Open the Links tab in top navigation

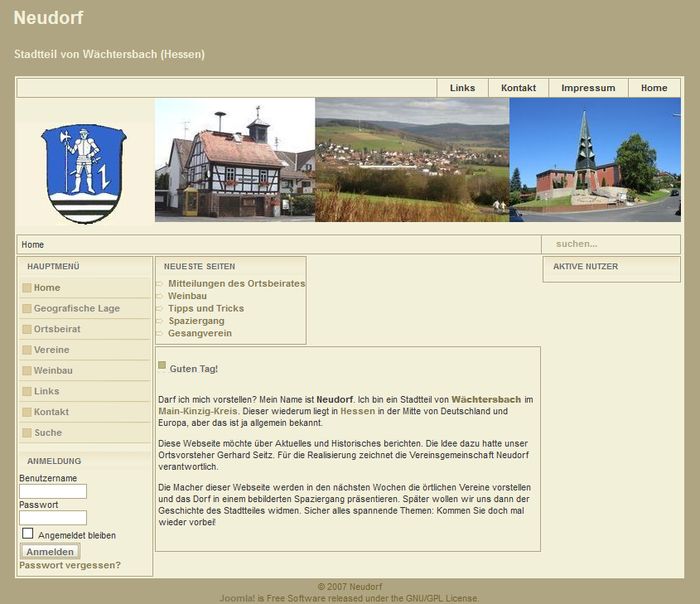(462, 88)
